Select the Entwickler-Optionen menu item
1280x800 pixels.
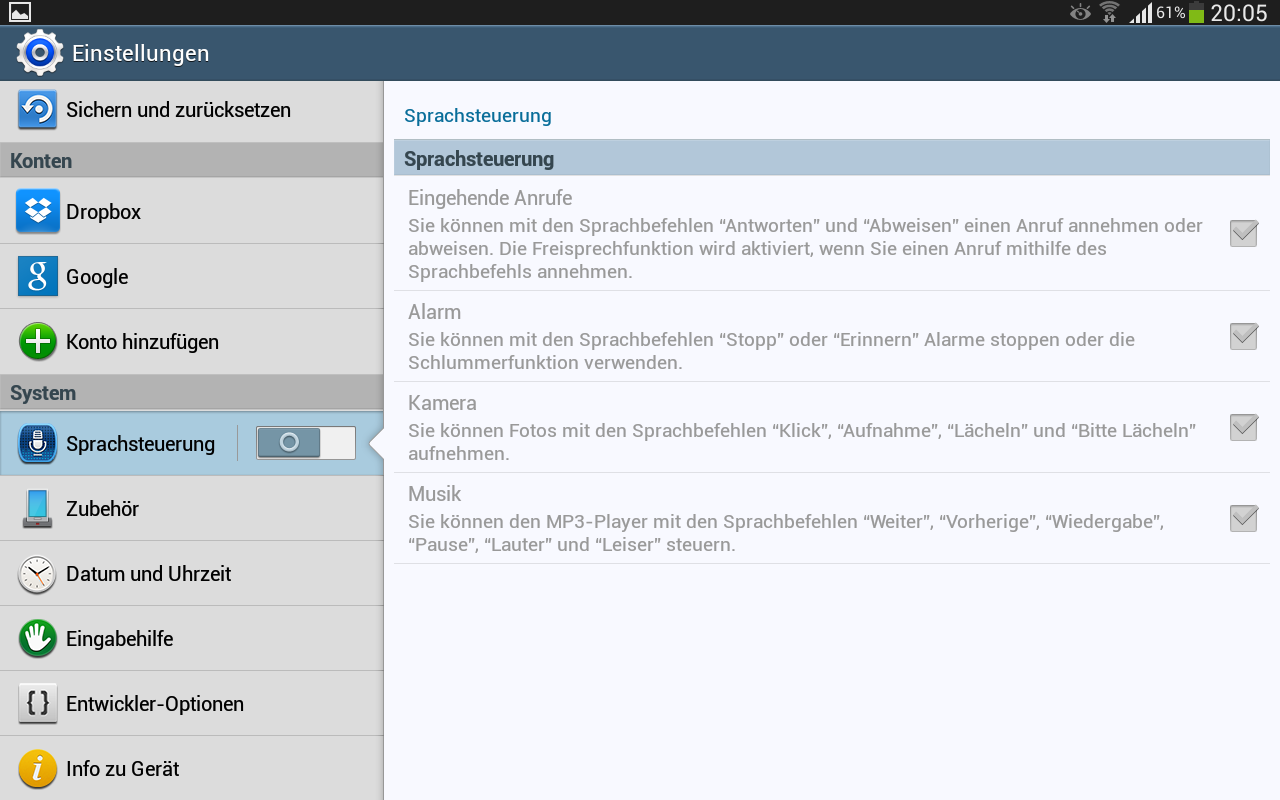[x=155, y=704]
